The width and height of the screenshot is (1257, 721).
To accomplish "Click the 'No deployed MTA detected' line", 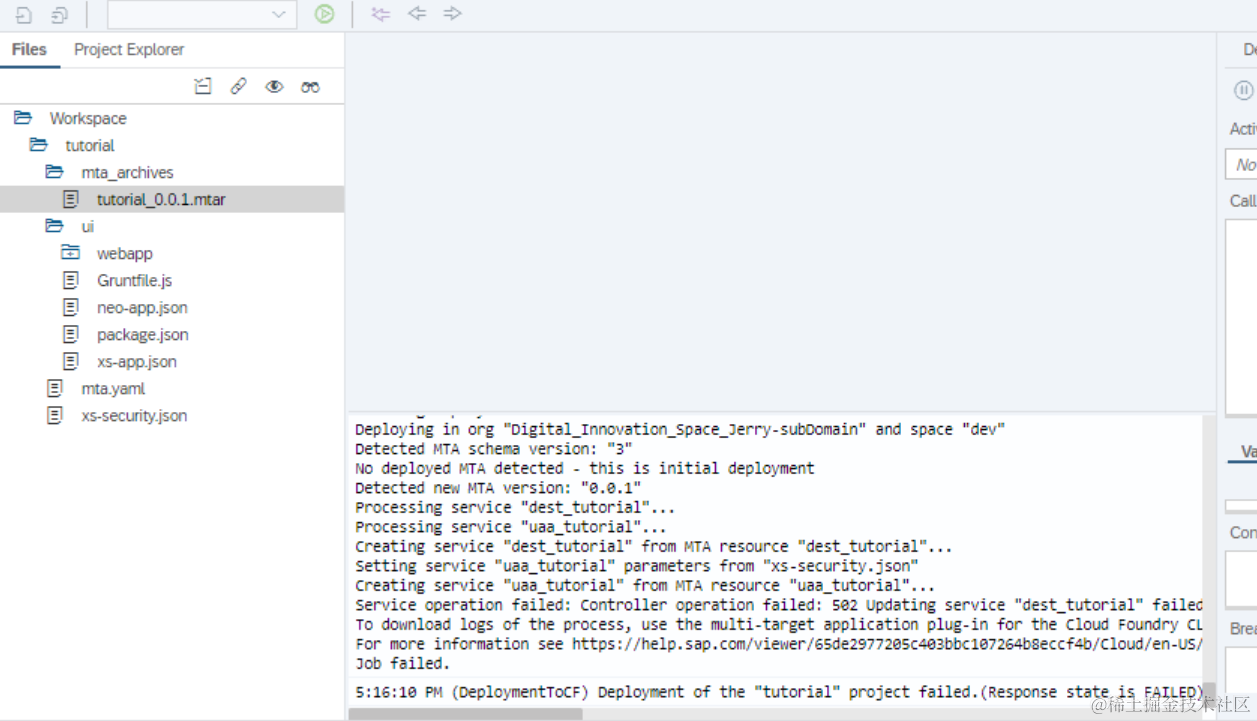I will click(585, 468).
